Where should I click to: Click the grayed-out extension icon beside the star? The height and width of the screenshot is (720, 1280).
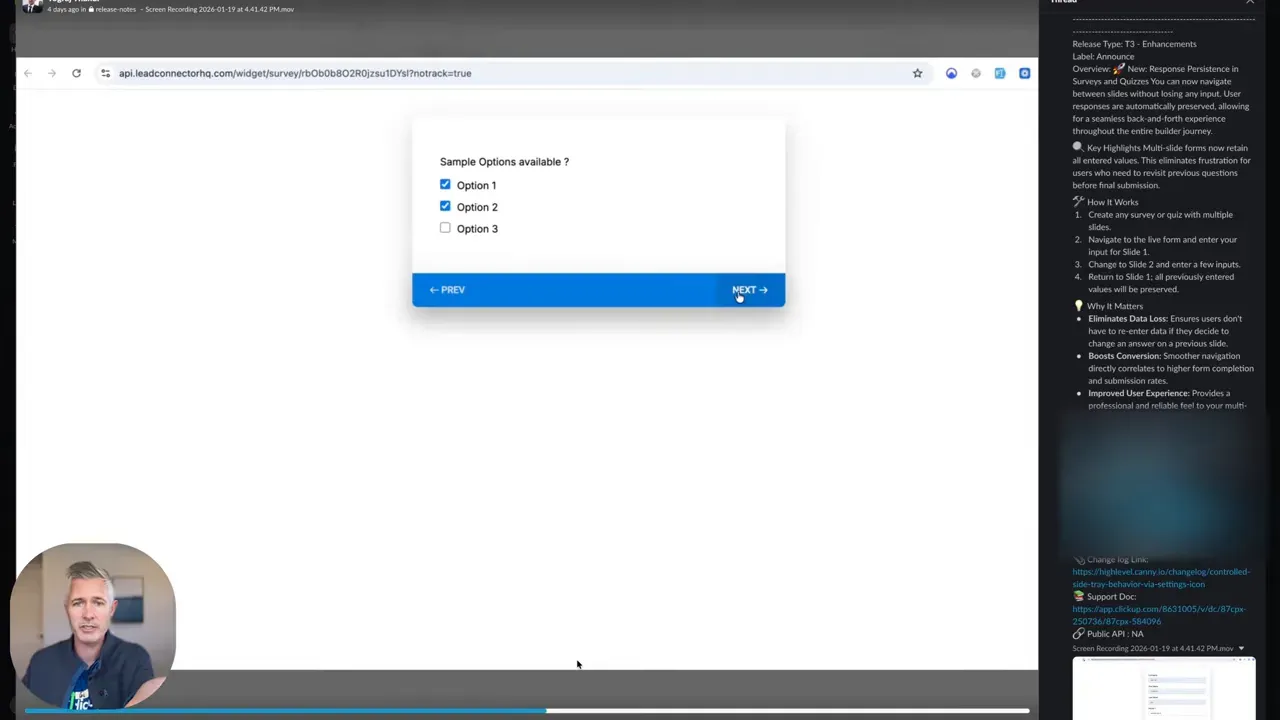pos(976,73)
